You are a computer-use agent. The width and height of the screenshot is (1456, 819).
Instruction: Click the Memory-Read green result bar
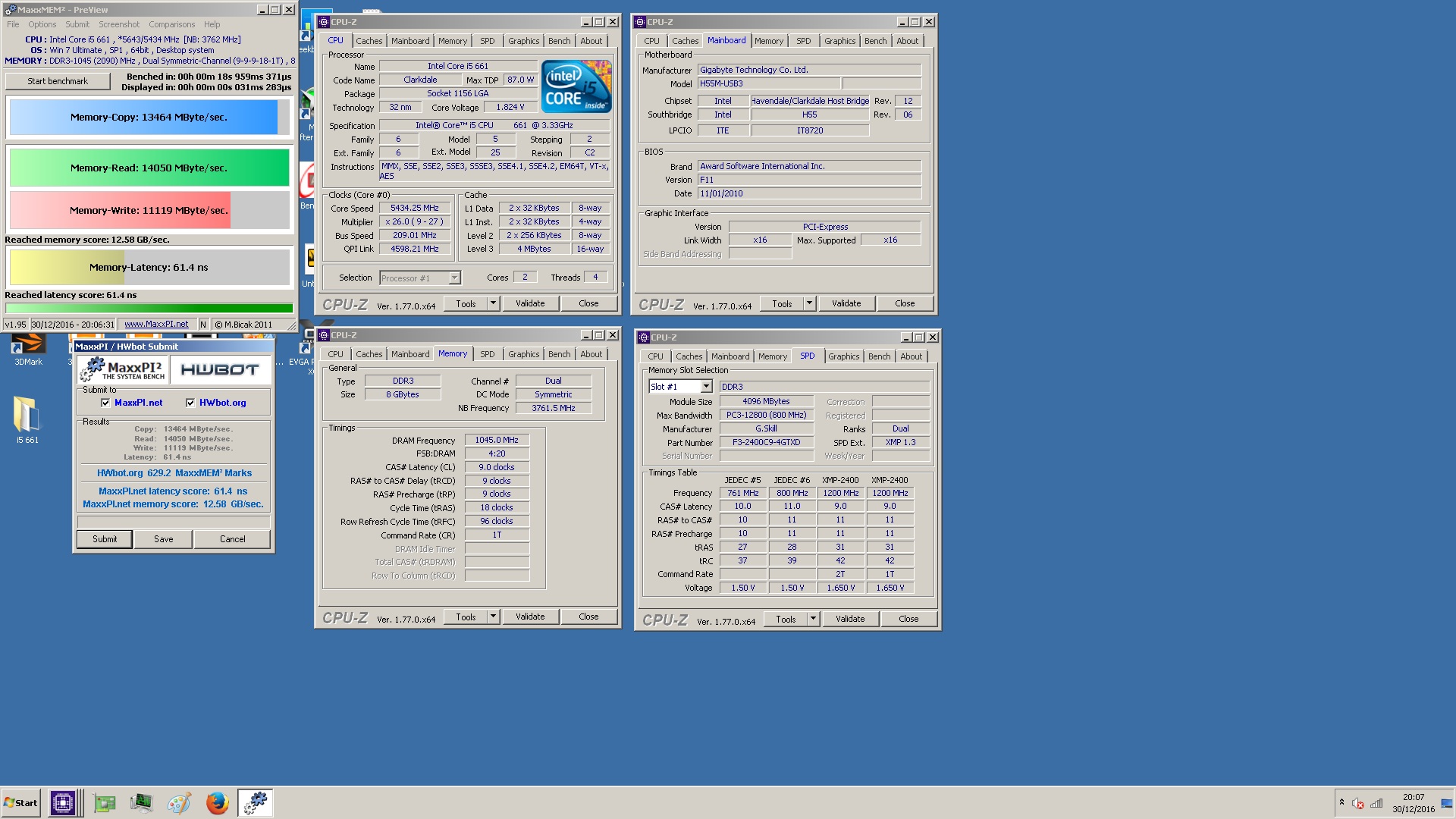pyautogui.click(x=149, y=168)
